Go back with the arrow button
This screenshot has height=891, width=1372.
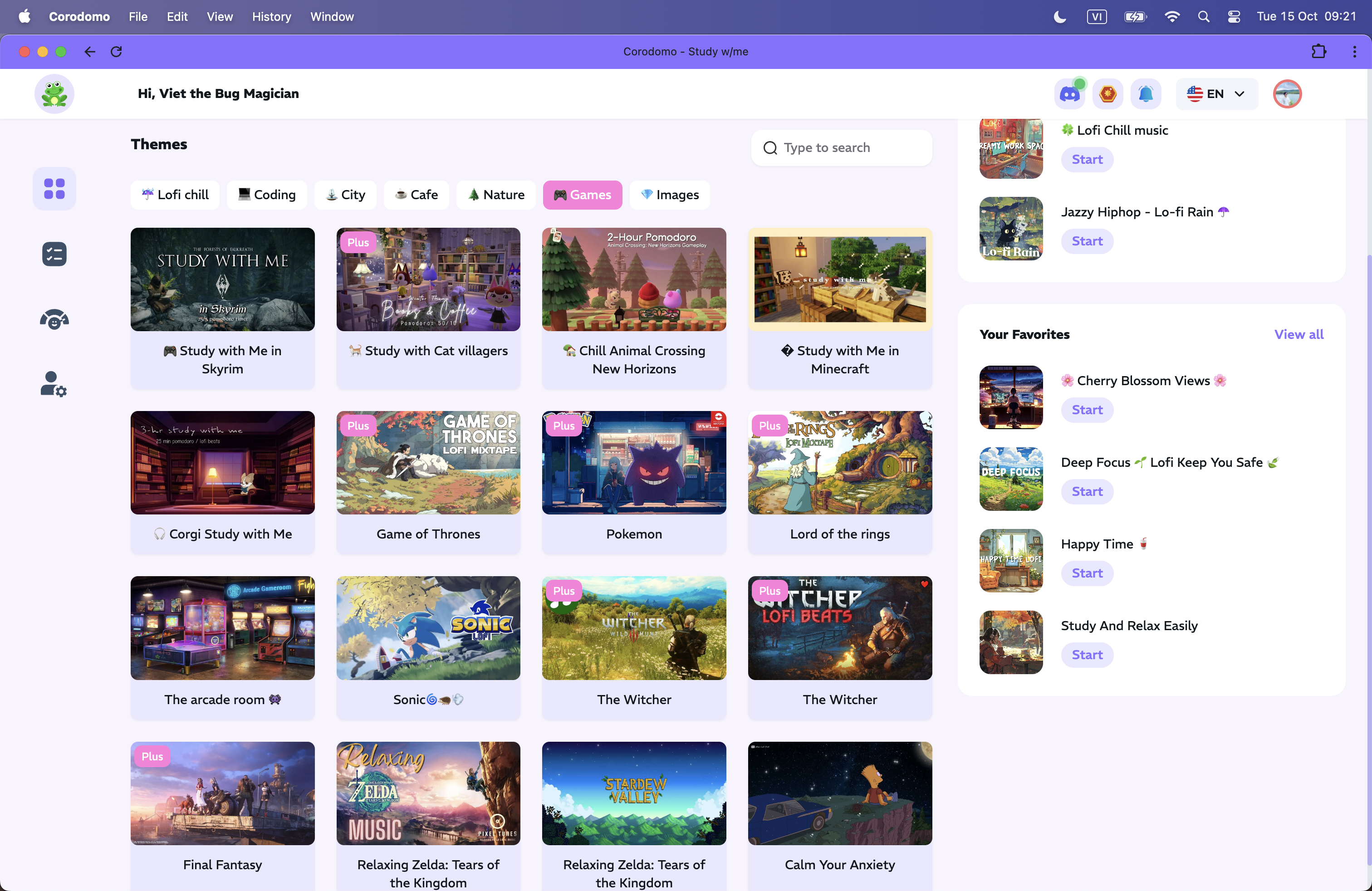click(x=90, y=52)
